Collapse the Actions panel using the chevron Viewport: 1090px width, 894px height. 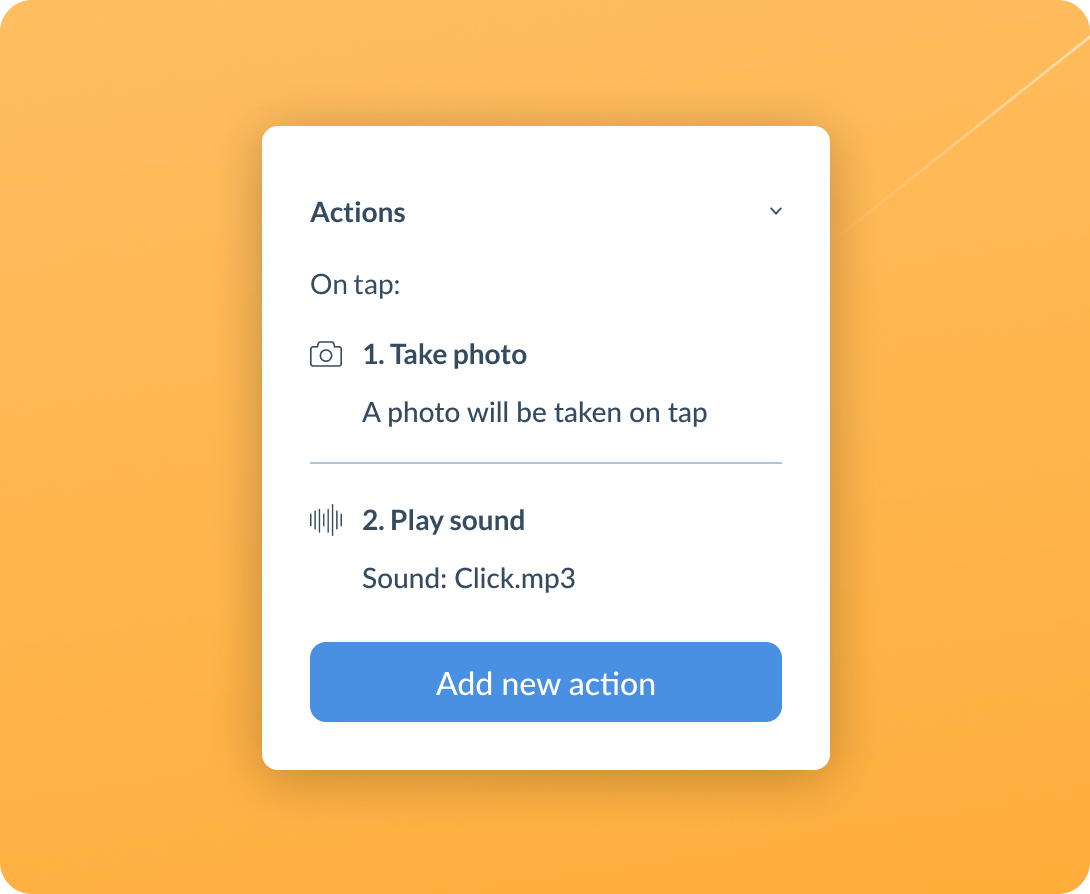pyautogui.click(x=776, y=211)
